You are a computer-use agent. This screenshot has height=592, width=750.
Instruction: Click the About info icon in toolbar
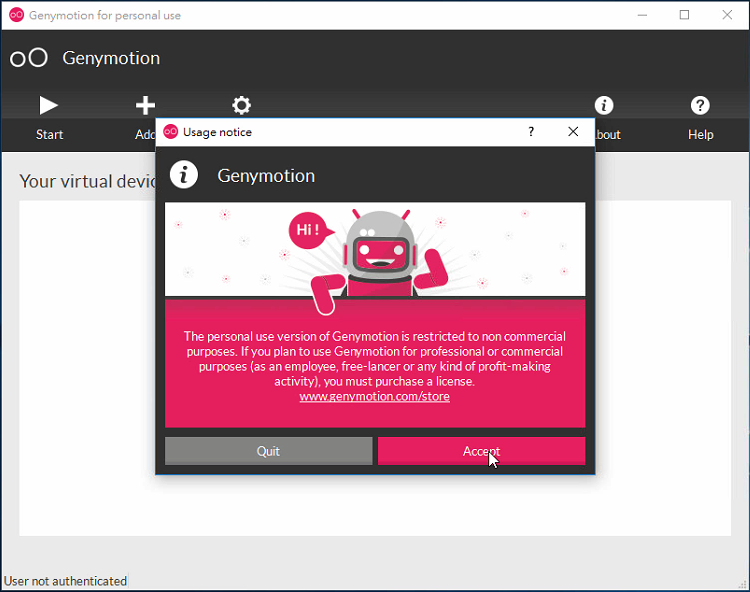pyautogui.click(x=604, y=105)
